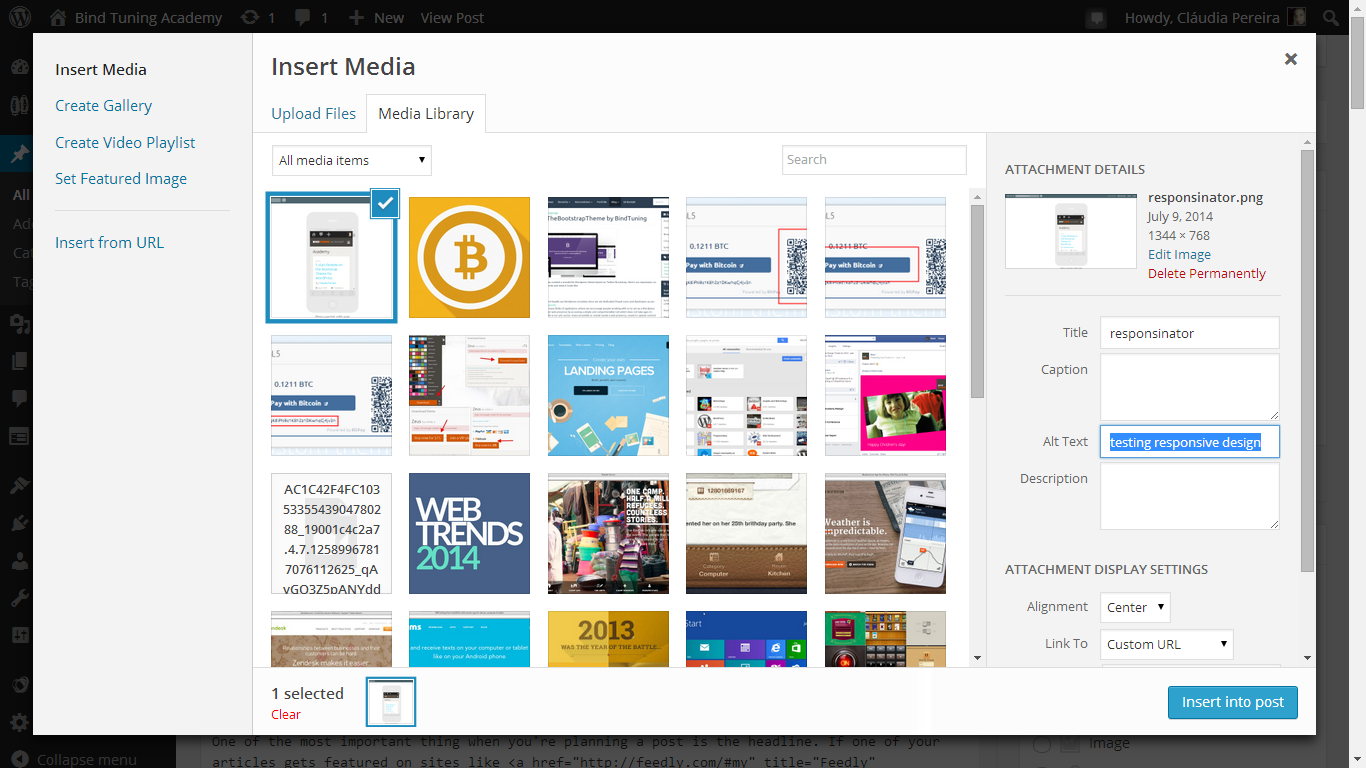Select Insert Media in the dialog menu
The height and width of the screenshot is (768, 1366).
[x=101, y=69]
